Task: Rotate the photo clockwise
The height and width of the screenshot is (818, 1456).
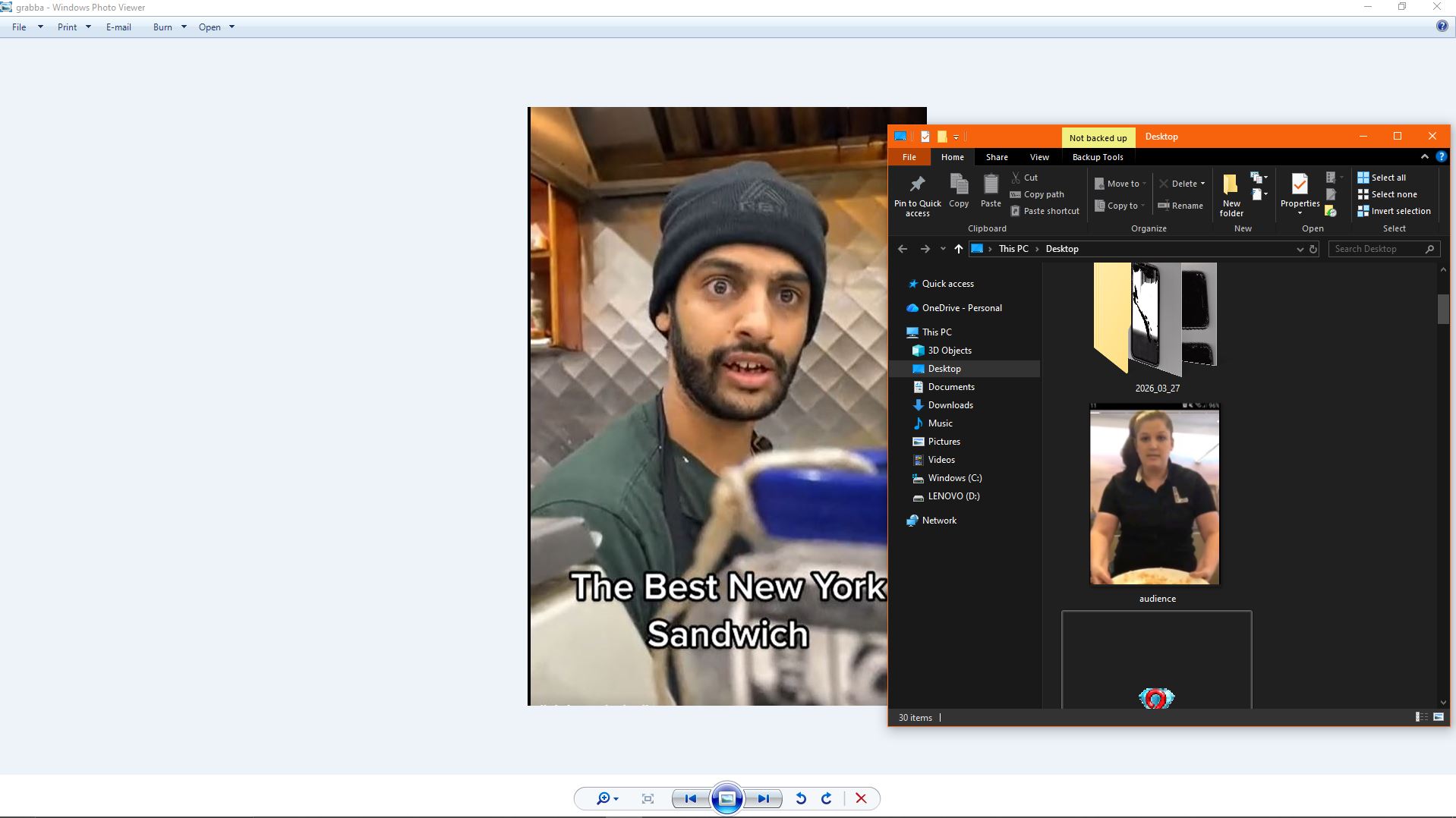Action: click(x=827, y=798)
